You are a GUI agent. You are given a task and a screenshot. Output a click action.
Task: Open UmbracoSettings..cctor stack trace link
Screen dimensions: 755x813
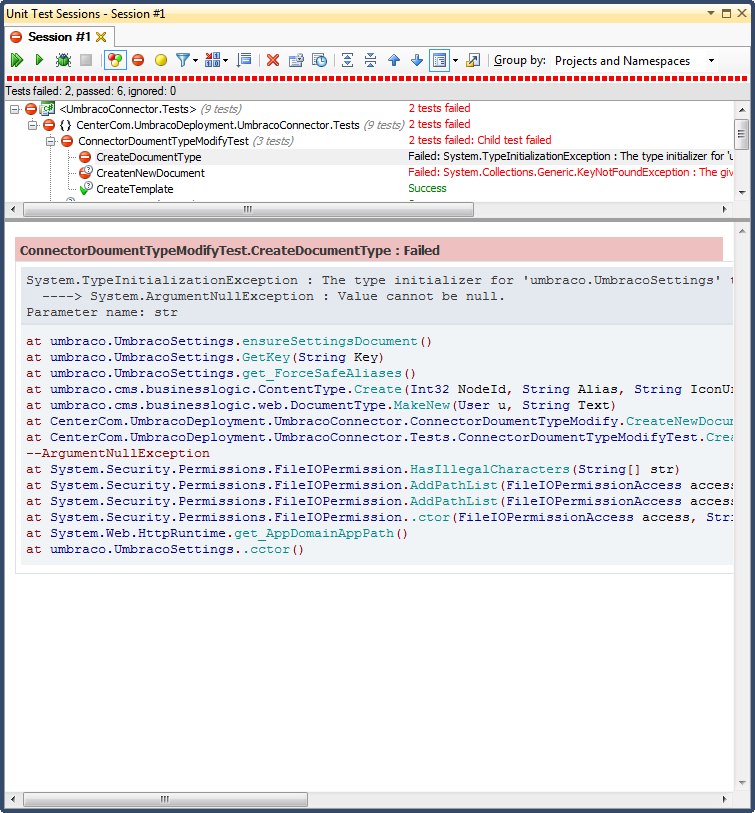[x=270, y=549]
